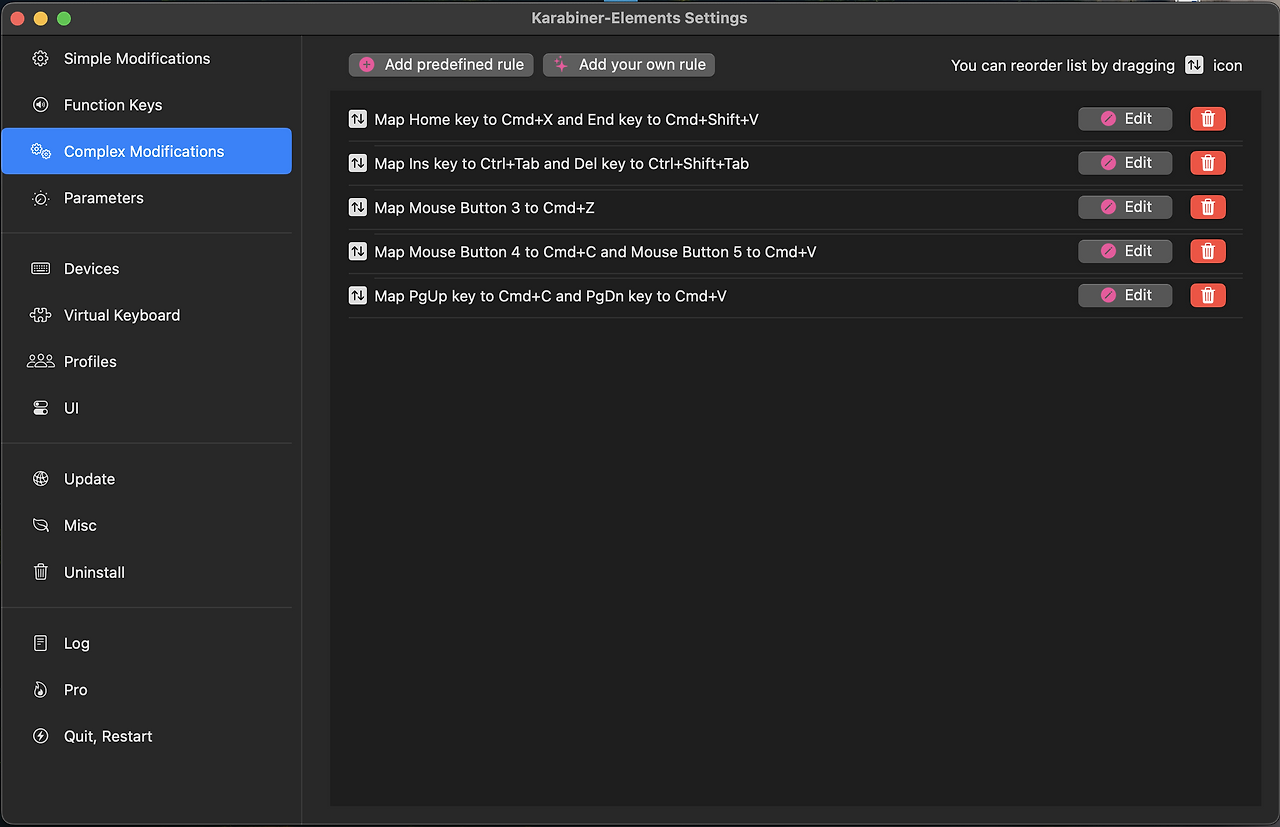
Task: Select the "Map Mouse Button 4 to Cmd+C and Mouse Button 5 to Cmd+V" text
Action: 595,252
